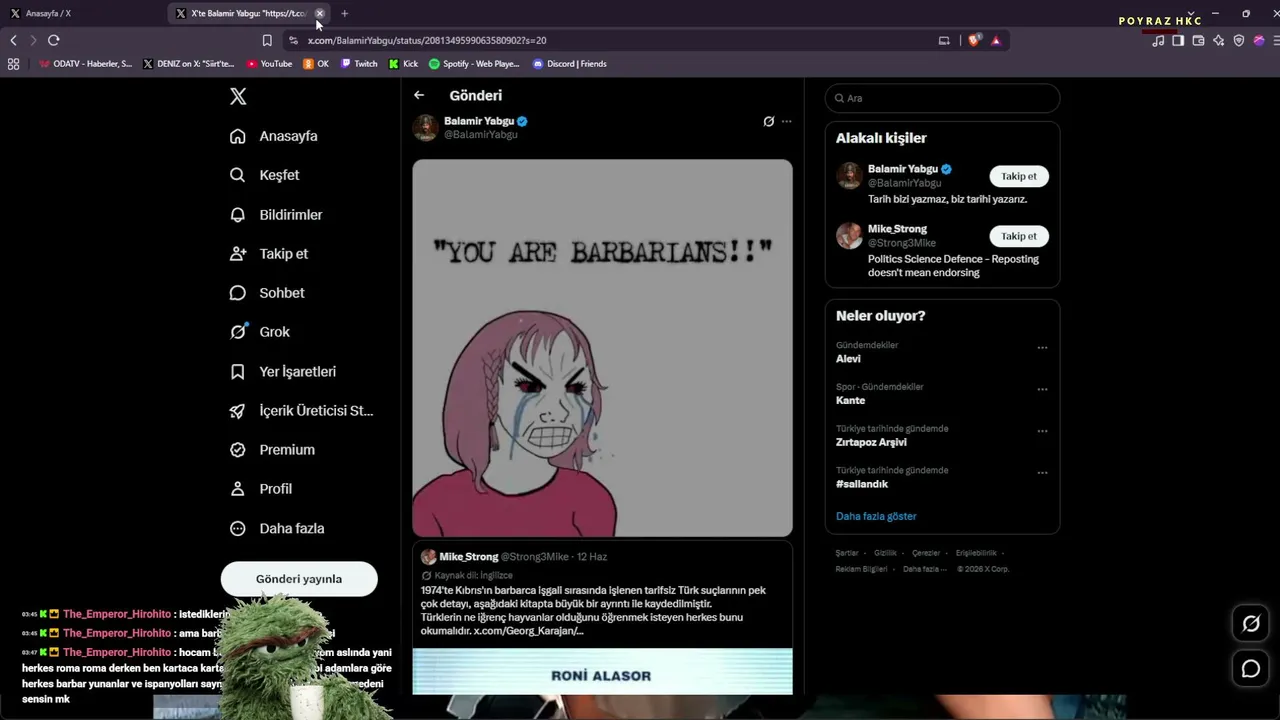The width and height of the screenshot is (1280, 720).
Task: Open the YOU ARE BARBARIANS meme image
Action: 602,348
